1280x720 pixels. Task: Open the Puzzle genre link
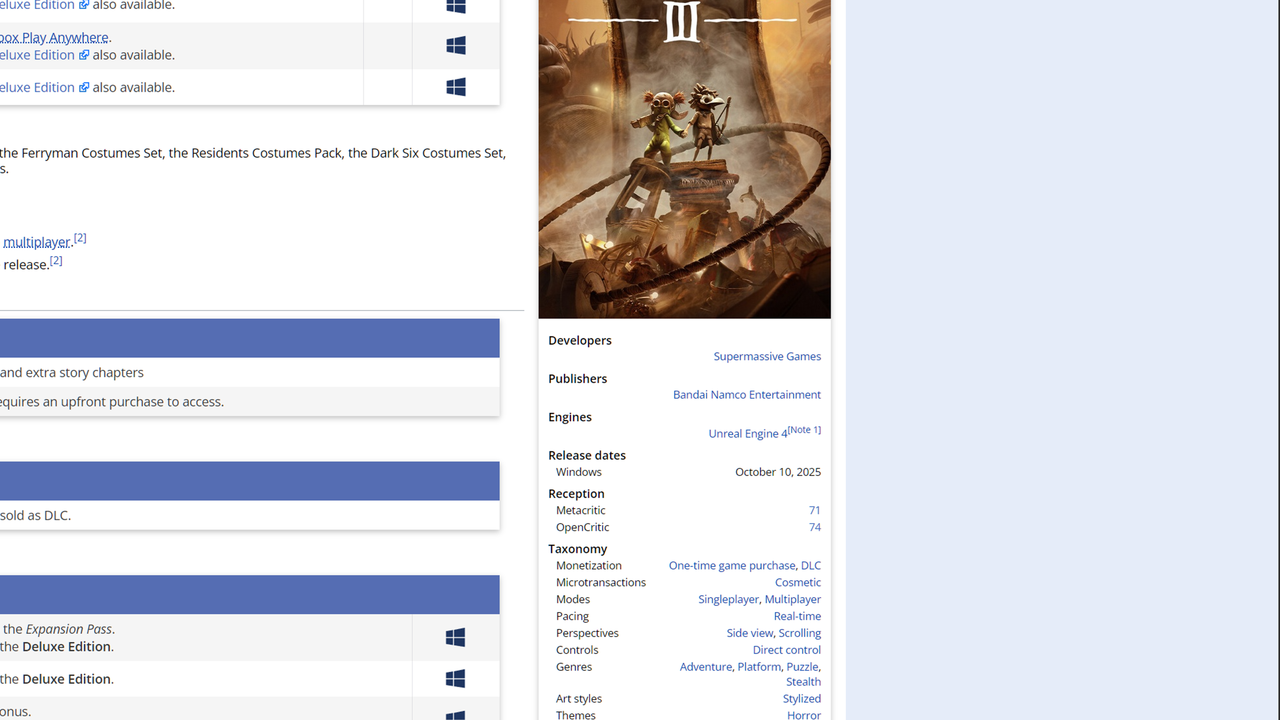802,667
